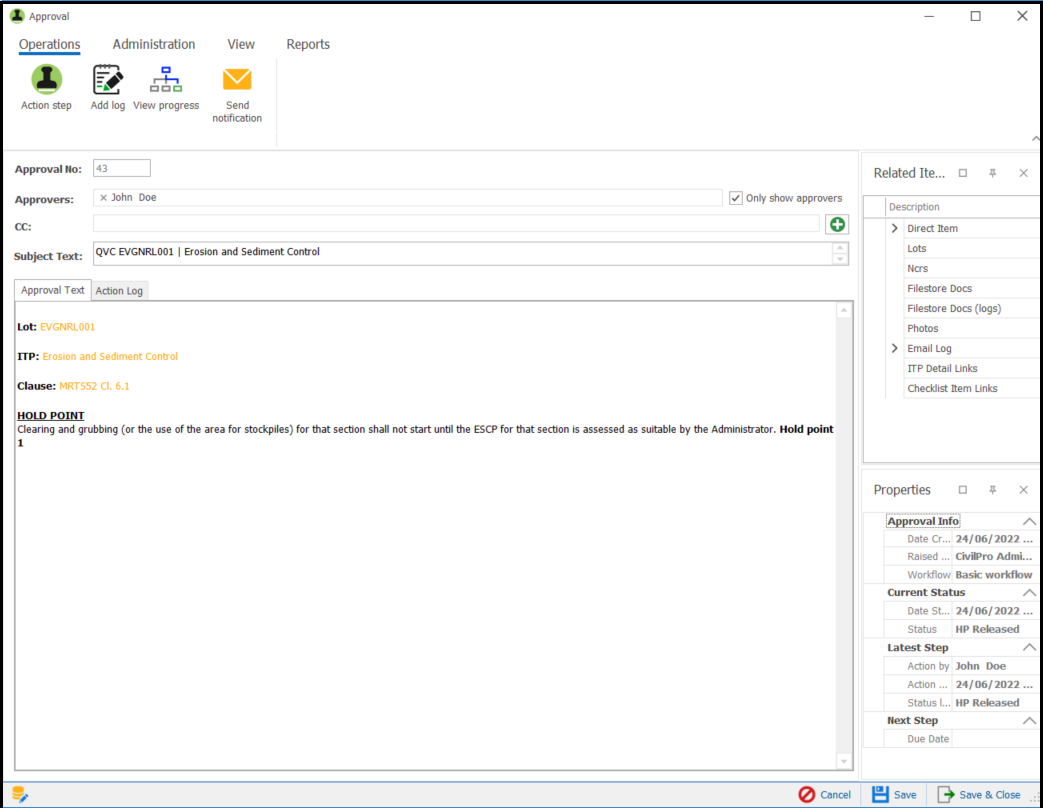Open the Reports ribbon tab

pos(308,44)
